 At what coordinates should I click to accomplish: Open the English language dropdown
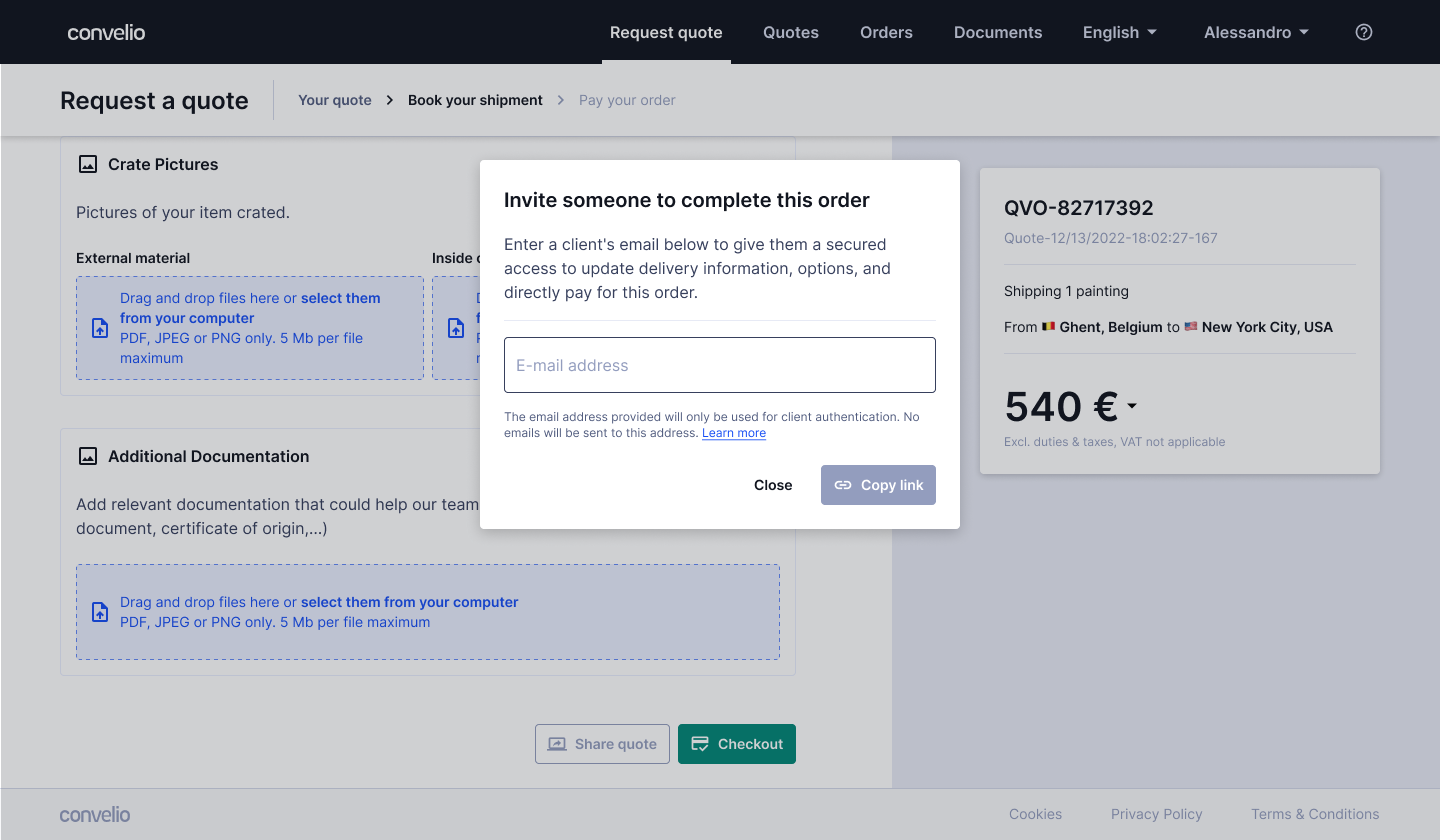coord(1120,32)
